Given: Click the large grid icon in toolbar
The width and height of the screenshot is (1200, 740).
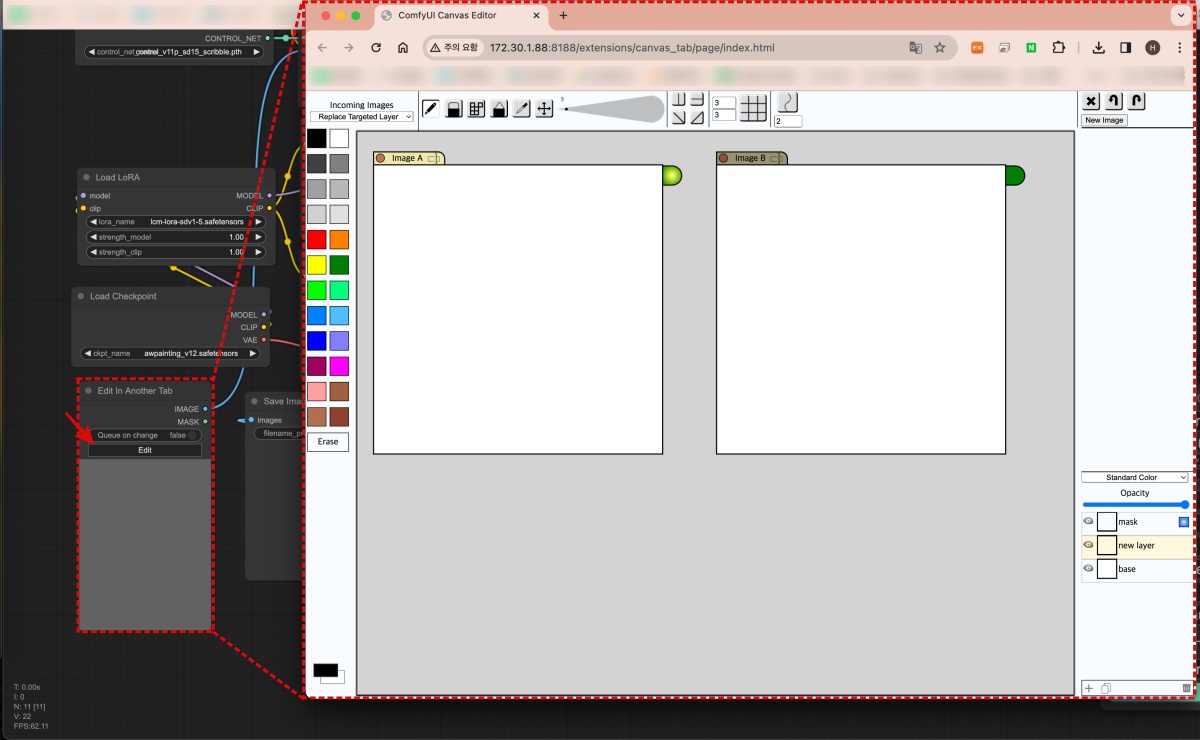Looking at the screenshot, I should point(753,107).
